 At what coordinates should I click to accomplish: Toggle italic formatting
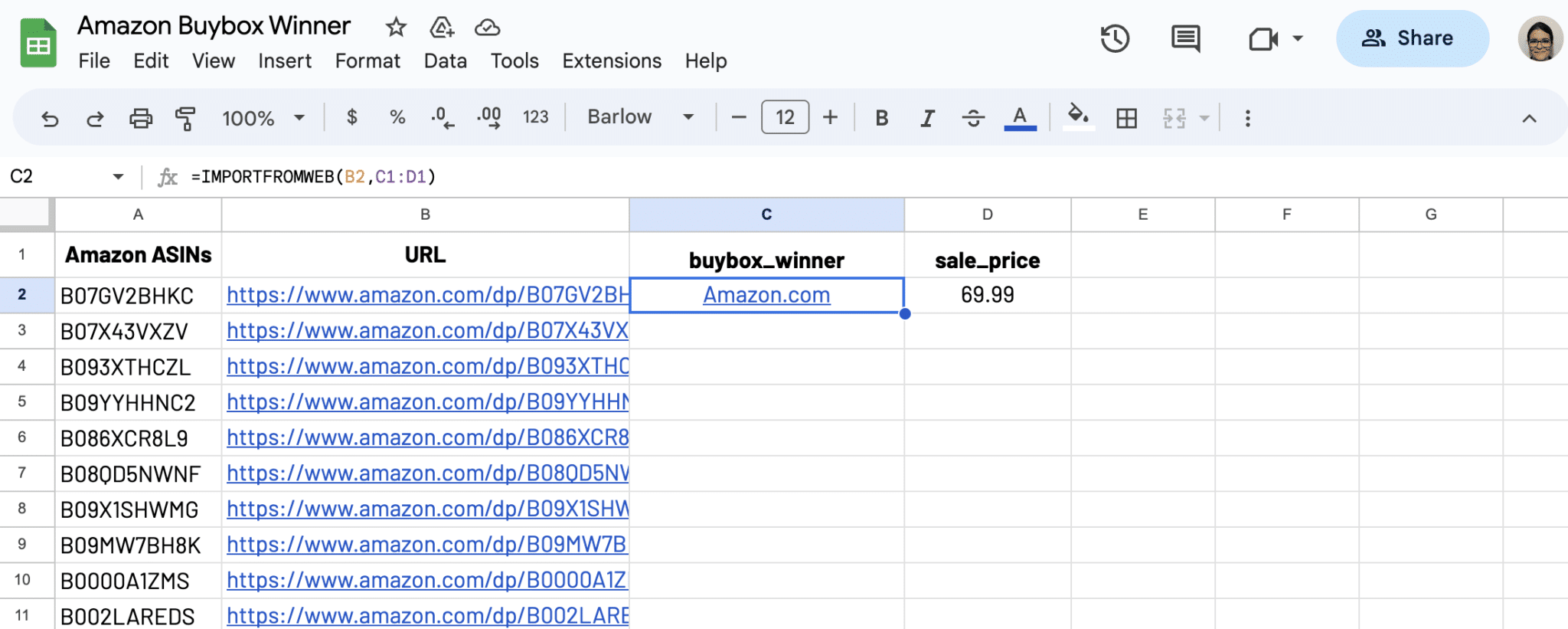point(928,118)
